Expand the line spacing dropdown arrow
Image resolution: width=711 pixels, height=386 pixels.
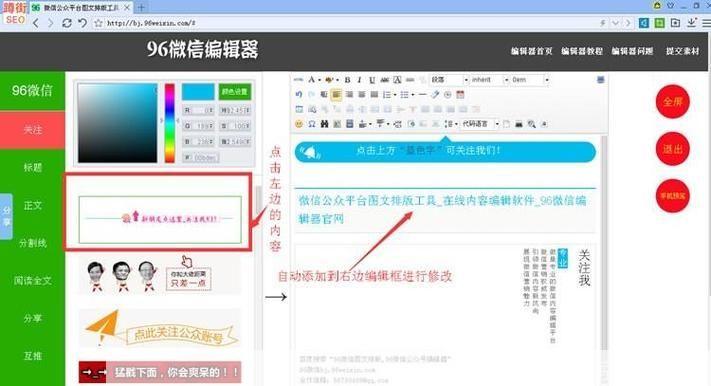point(456,124)
